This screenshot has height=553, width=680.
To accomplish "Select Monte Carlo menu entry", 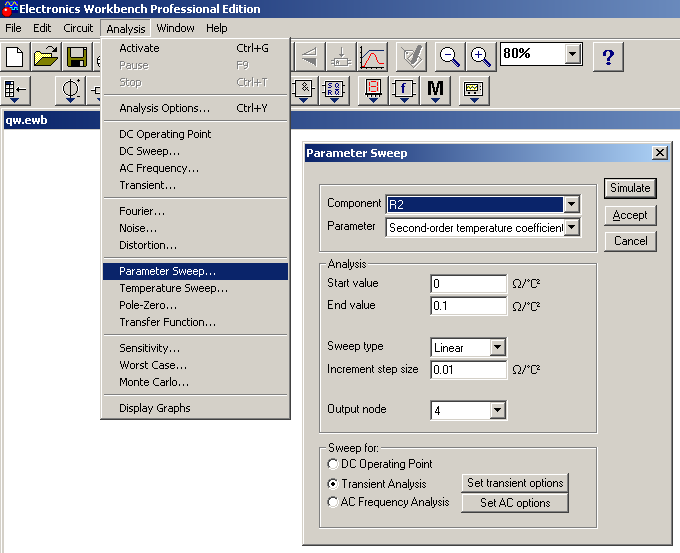I will [196, 382].
